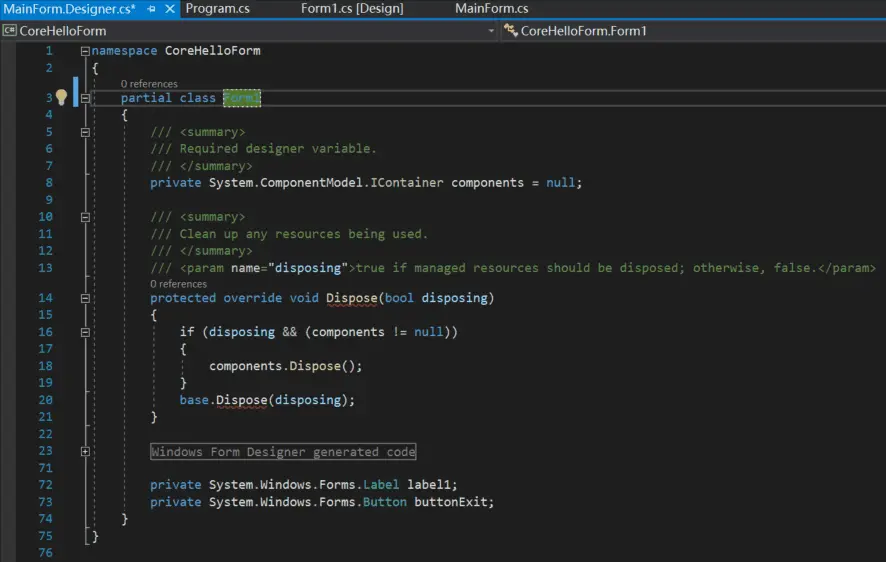Click the 'Button' type on line 73
This screenshot has height=562, width=886.
coord(384,502)
